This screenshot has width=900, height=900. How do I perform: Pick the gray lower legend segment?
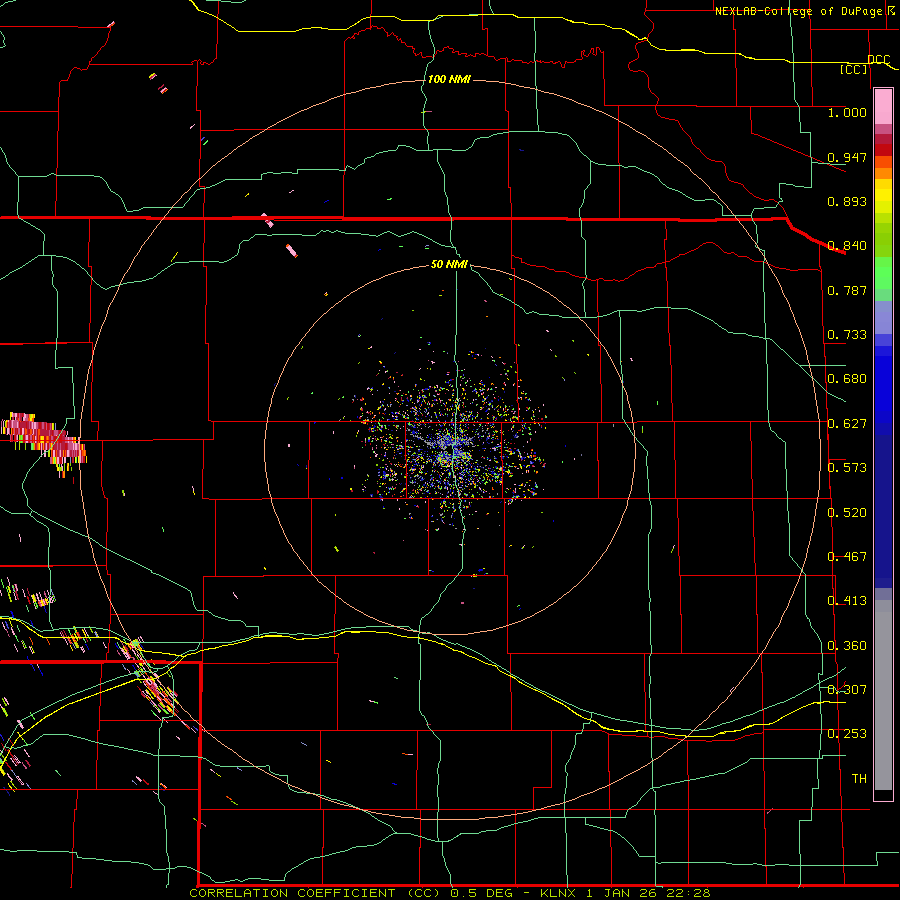[x=883, y=695]
